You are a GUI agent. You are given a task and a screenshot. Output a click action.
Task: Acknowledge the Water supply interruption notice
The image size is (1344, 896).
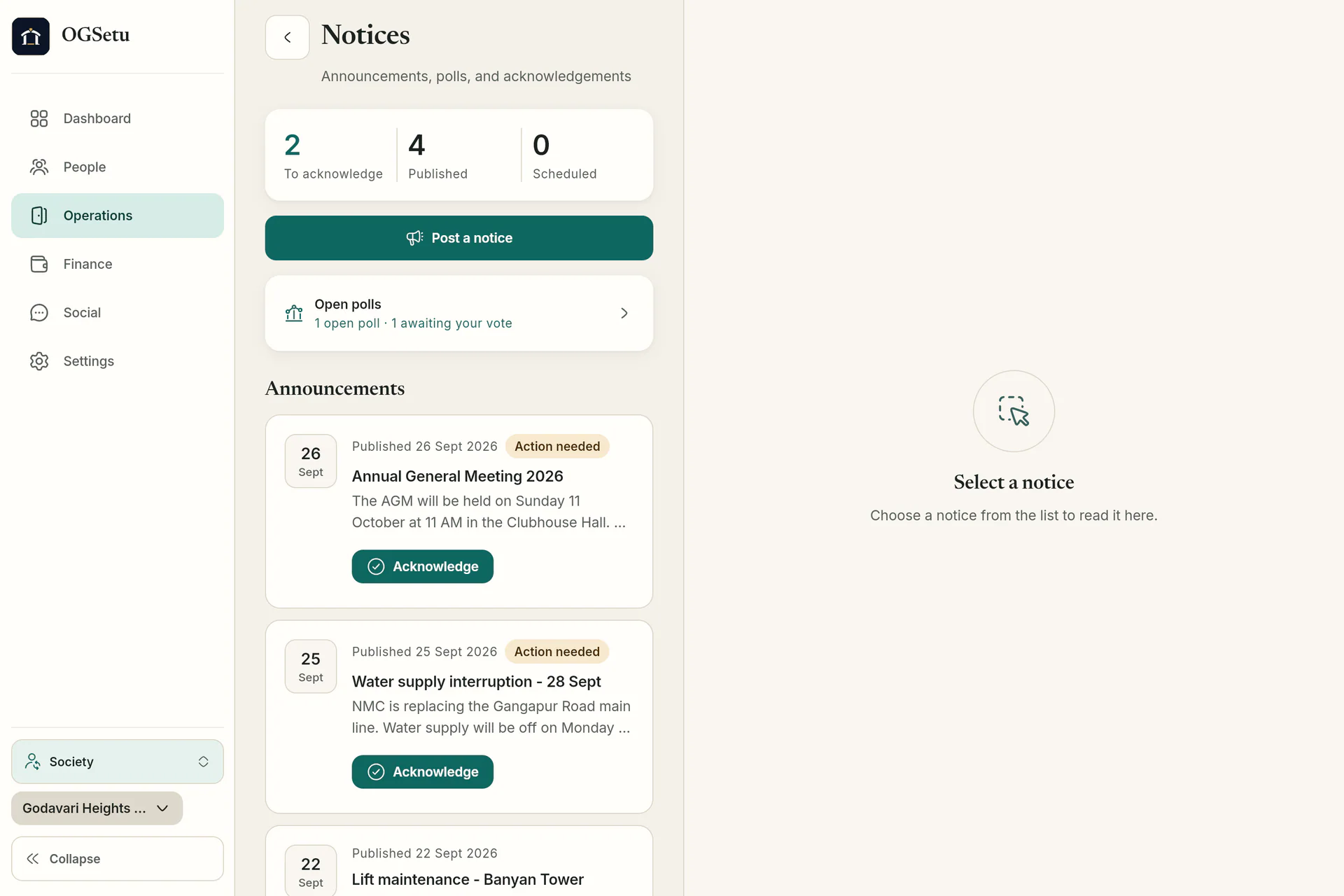pyautogui.click(x=423, y=771)
